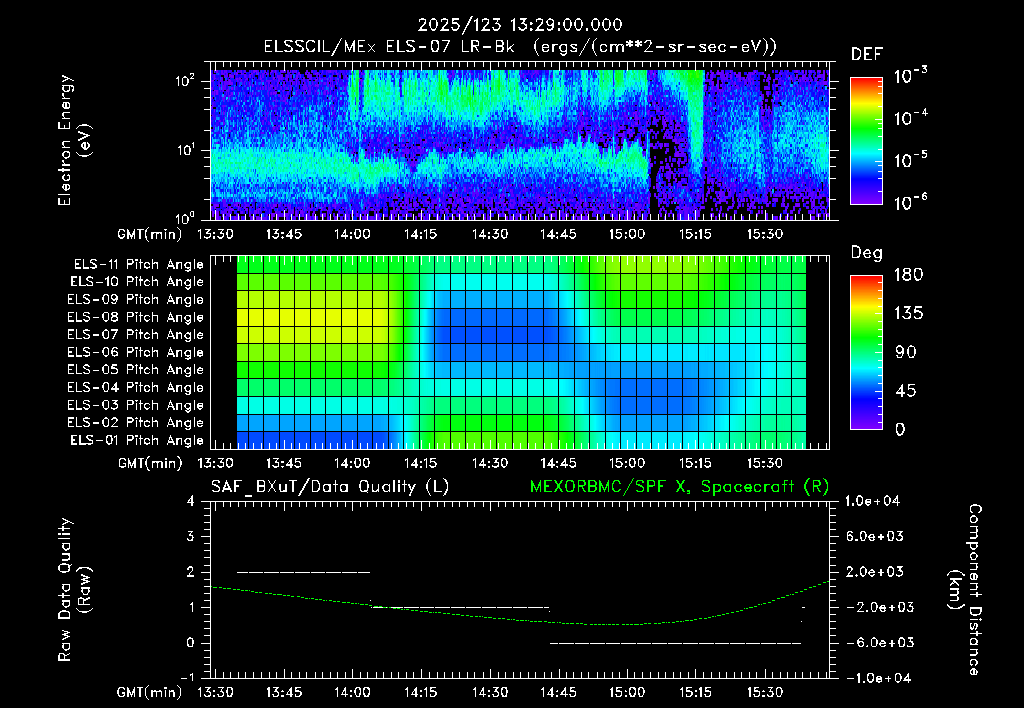The width and height of the screenshot is (1024, 708).
Task: Click 15:00 time tick under the pitch angle panel
Action: 627,463
